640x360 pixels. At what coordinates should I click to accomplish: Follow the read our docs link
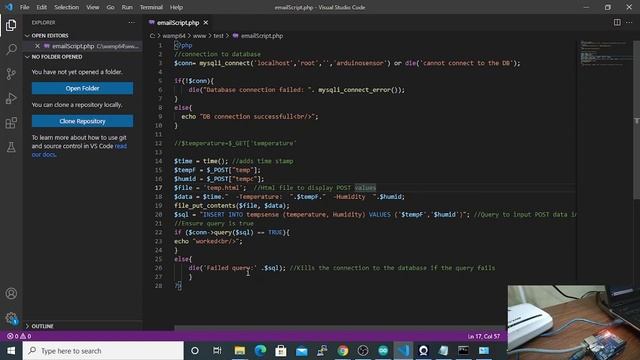pyautogui.click(x=80, y=150)
